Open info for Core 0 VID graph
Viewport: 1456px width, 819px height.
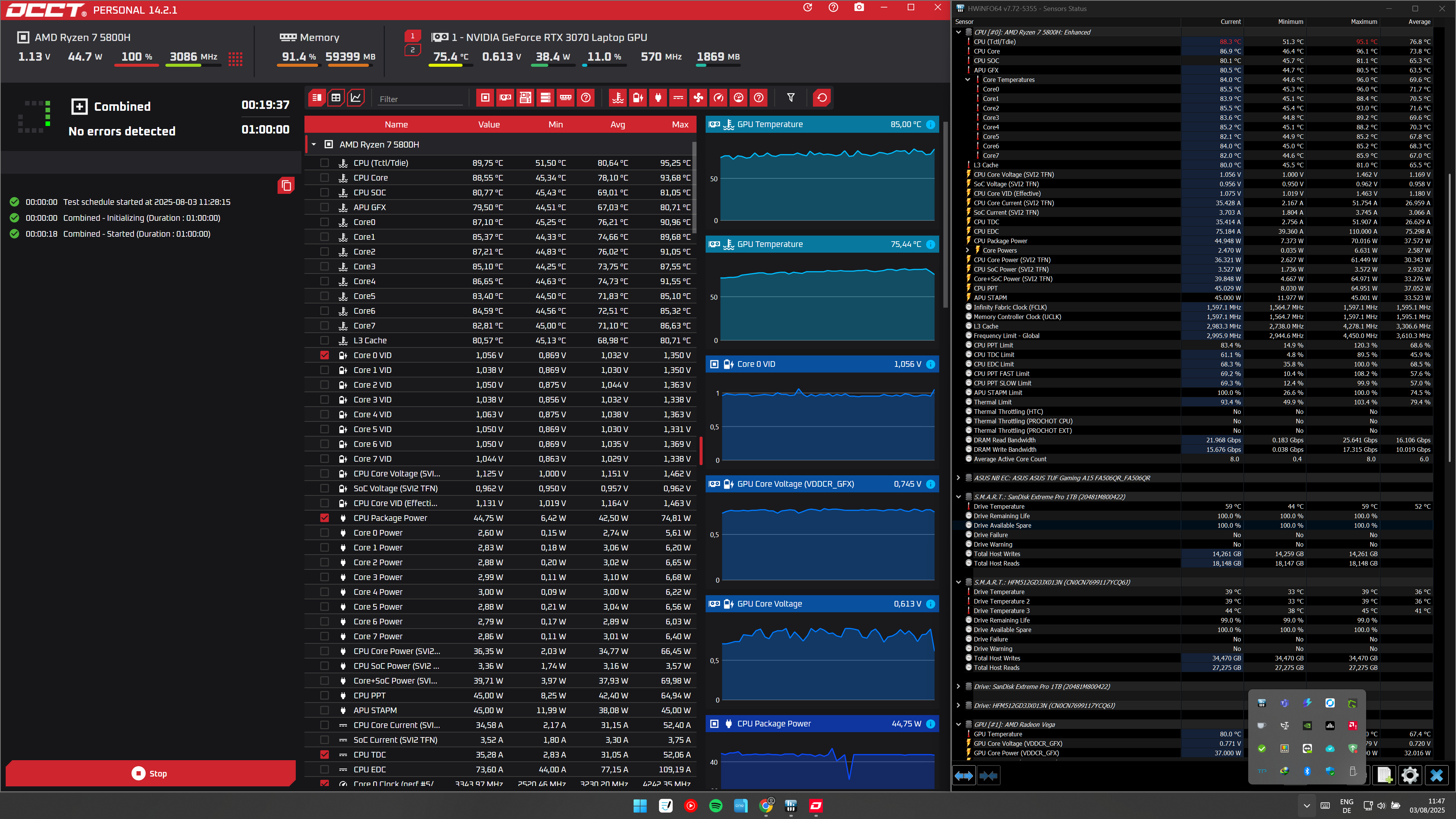[930, 364]
